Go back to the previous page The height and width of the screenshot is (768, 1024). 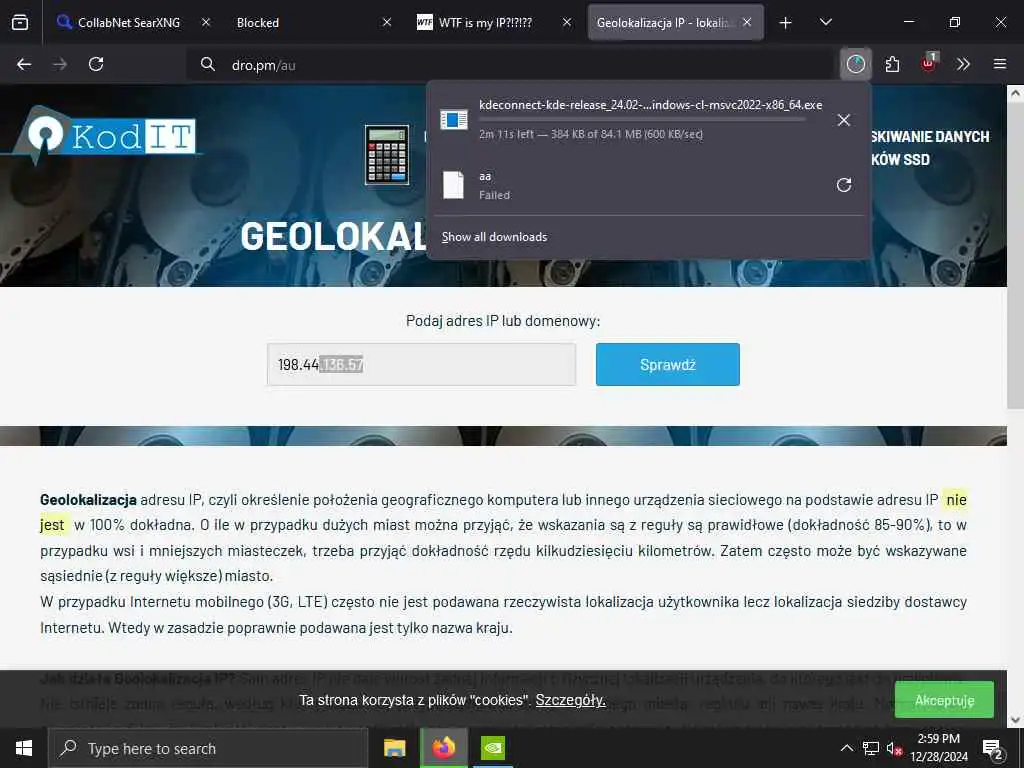24,64
